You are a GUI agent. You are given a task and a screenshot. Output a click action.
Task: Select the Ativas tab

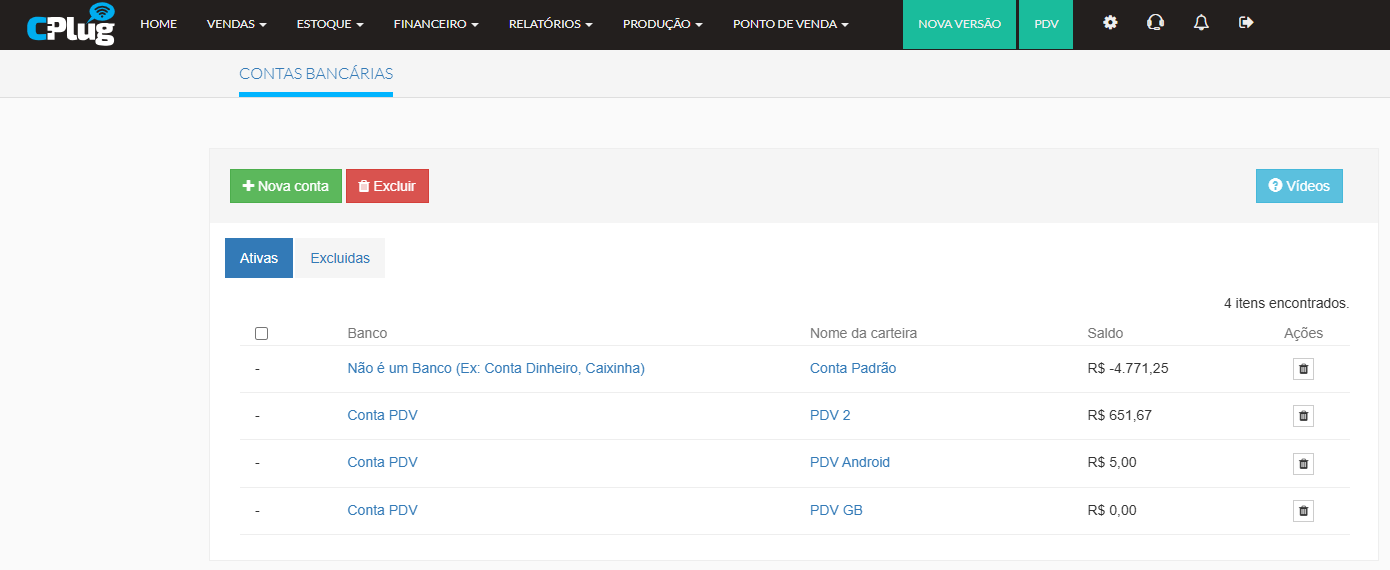[259, 258]
